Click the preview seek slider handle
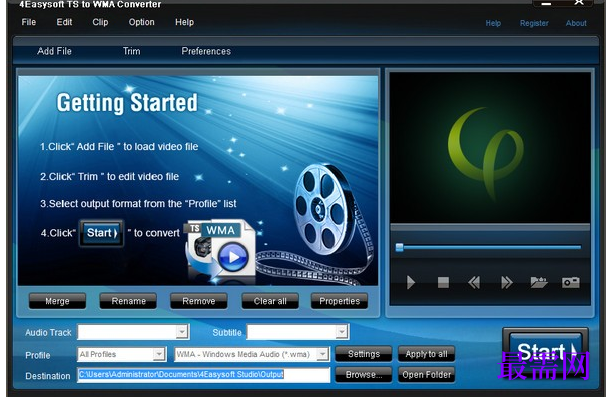The width and height of the screenshot is (609, 397). pos(399,247)
